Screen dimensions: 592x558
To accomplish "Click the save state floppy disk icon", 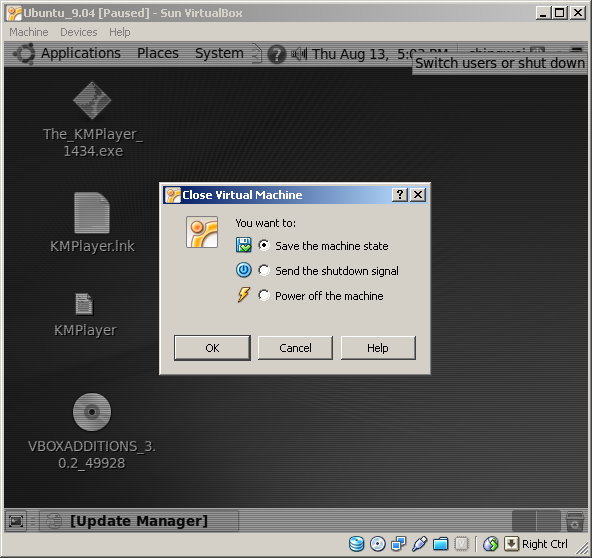I will tap(244, 245).
